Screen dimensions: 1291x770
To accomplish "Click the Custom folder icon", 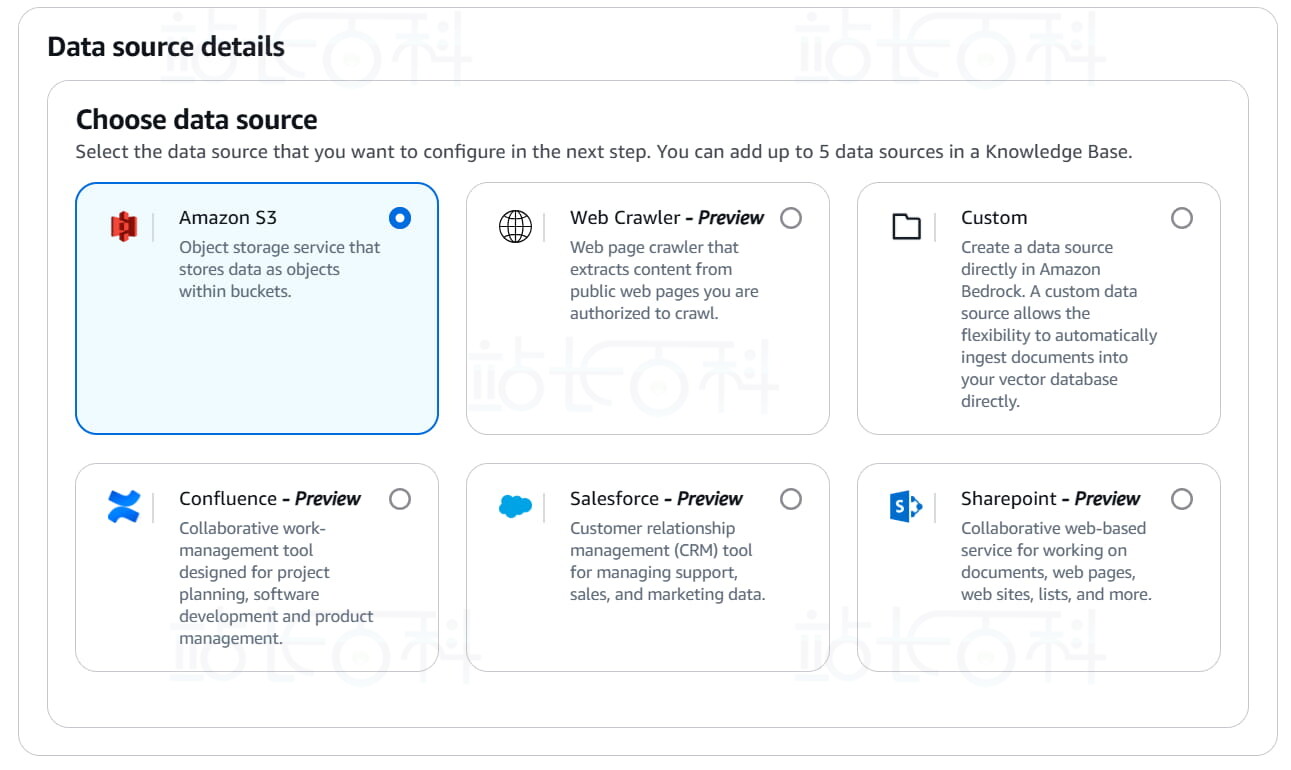I will [906, 227].
